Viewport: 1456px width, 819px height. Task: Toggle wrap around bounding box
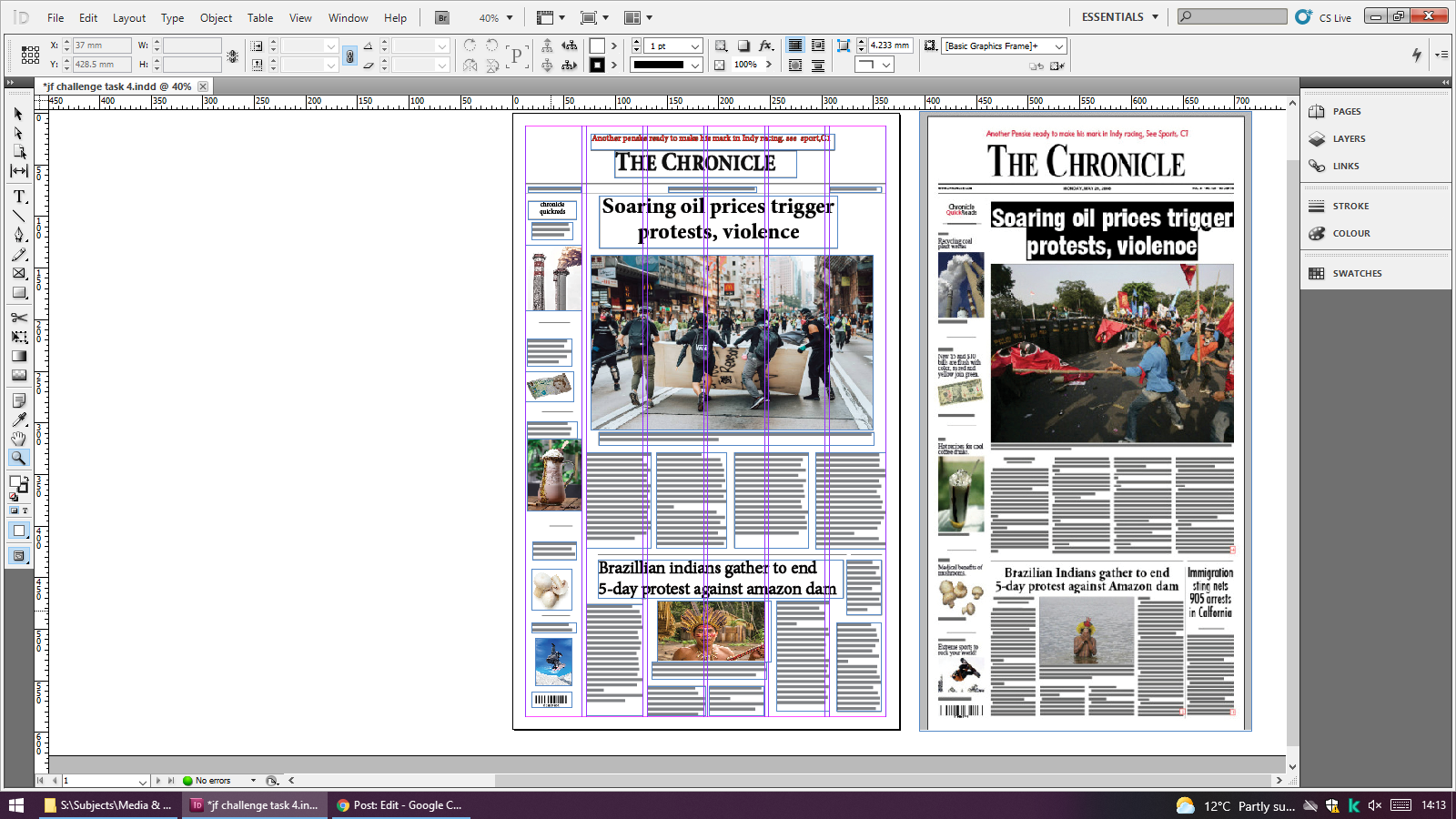[818, 45]
